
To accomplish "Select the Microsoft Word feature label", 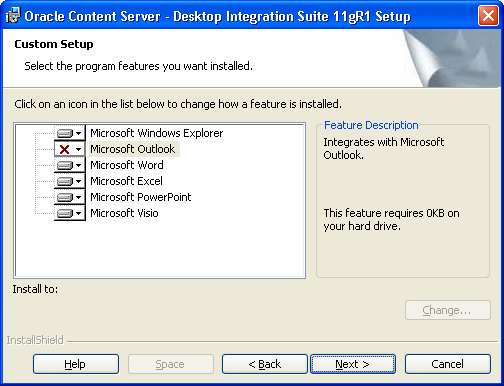I will [x=127, y=165].
